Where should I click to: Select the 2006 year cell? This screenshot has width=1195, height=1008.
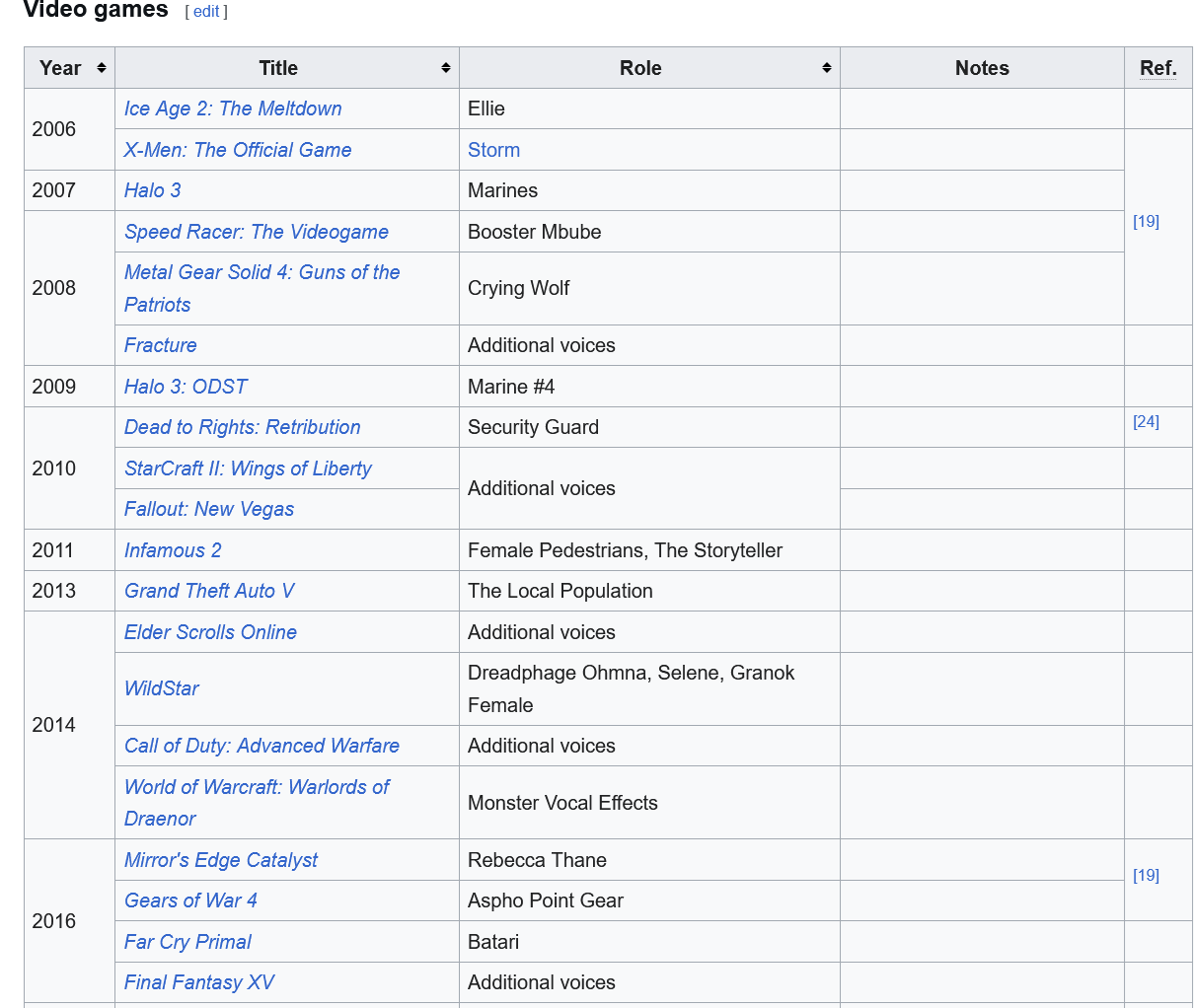click(69, 129)
